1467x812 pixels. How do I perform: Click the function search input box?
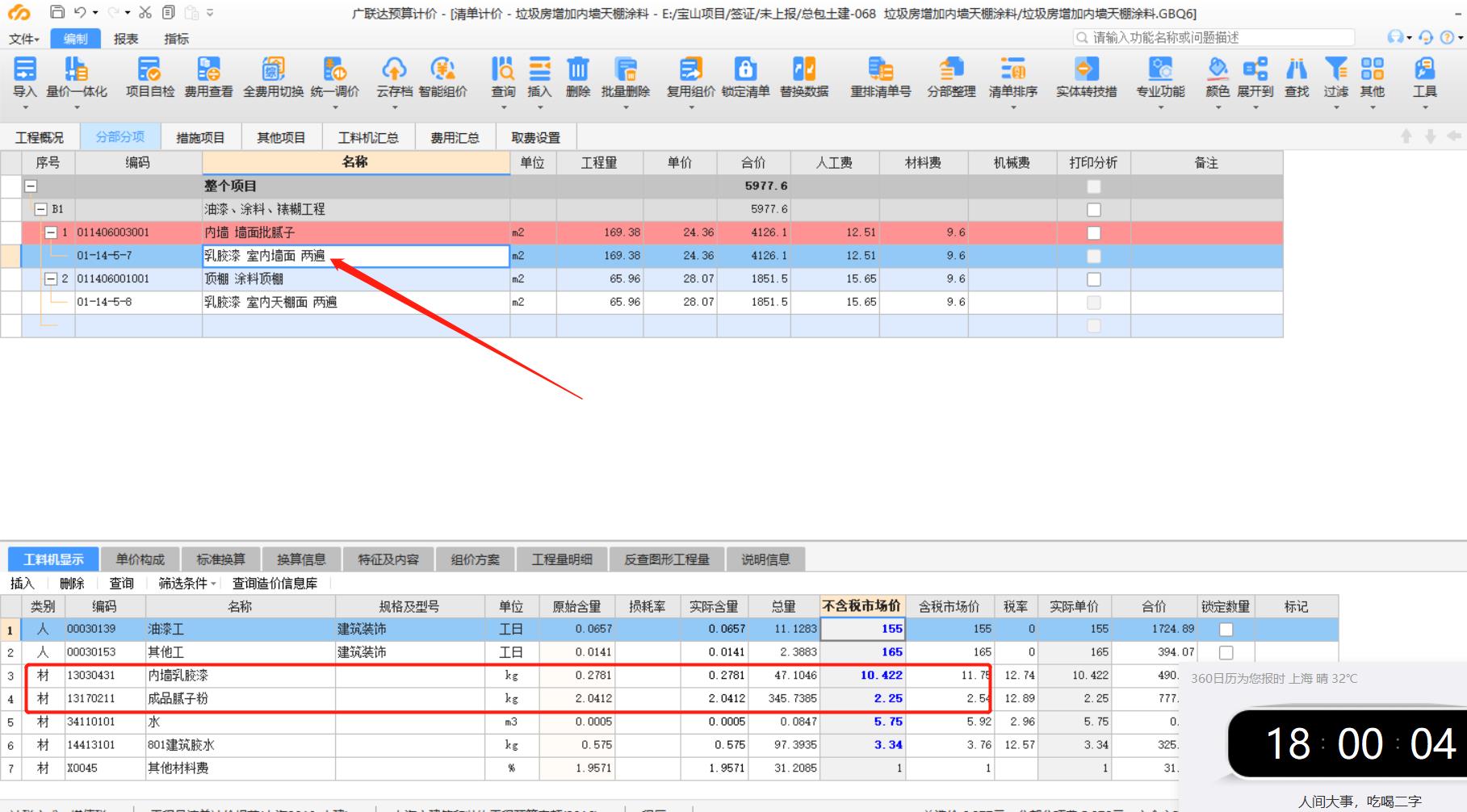click(x=1213, y=37)
